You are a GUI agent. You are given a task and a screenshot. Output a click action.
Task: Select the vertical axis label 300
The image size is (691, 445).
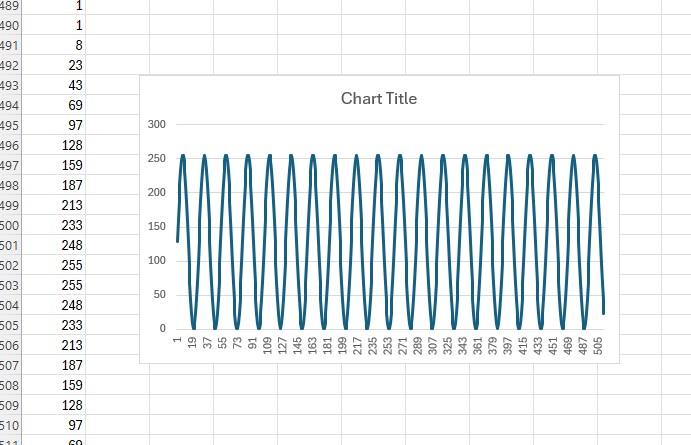coord(155,124)
